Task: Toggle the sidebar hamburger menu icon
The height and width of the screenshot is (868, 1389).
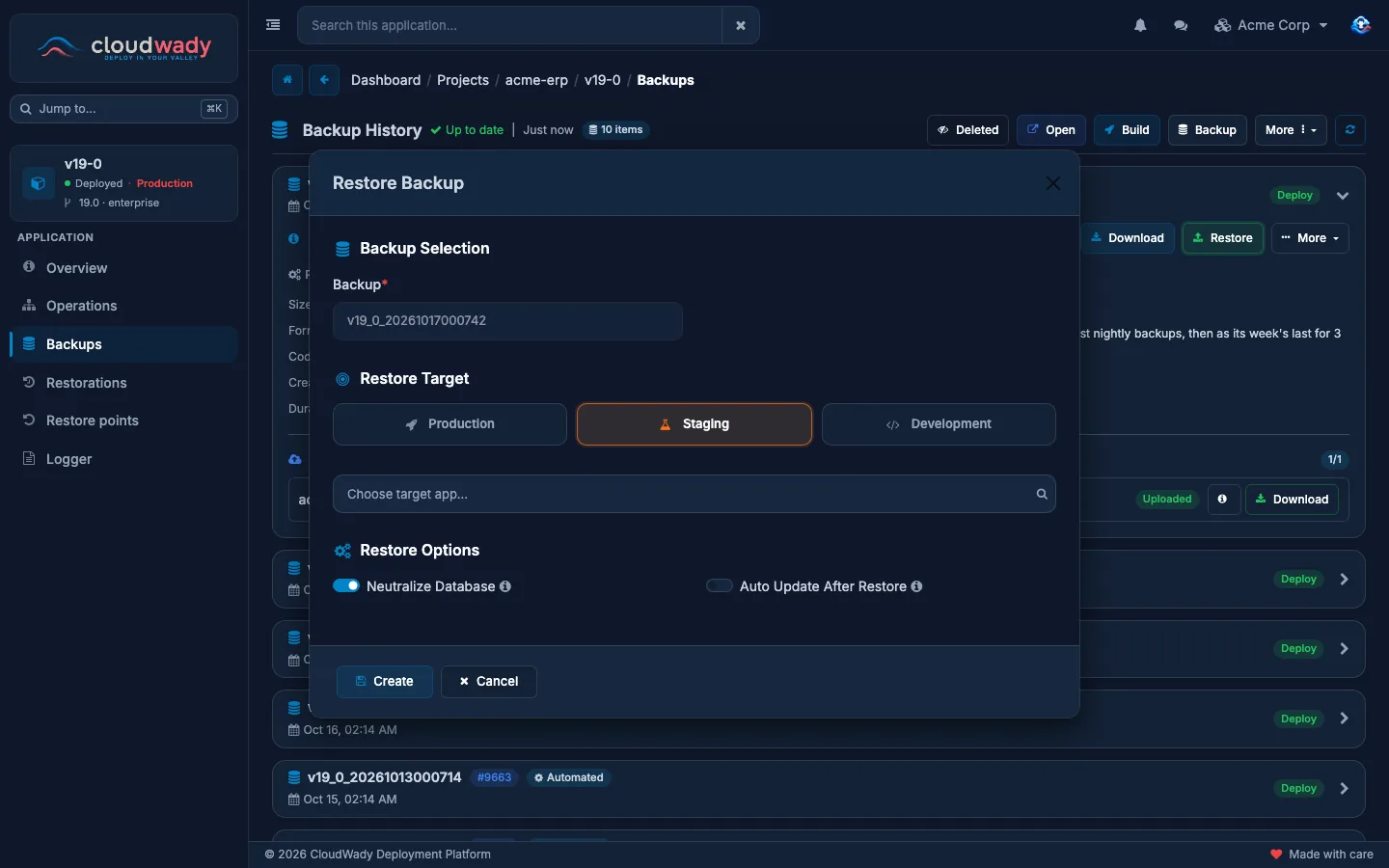Action: pos(273,25)
